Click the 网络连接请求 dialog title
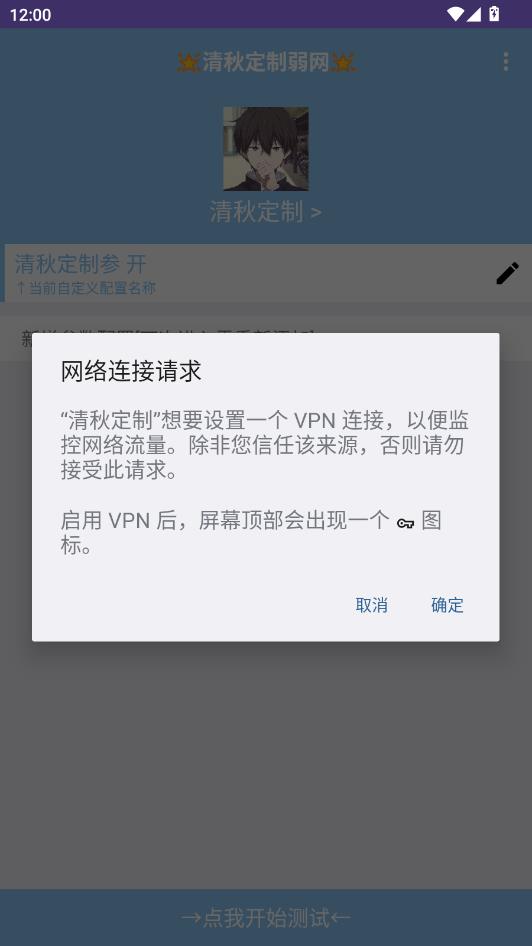The width and height of the screenshot is (532, 946). pos(131,371)
